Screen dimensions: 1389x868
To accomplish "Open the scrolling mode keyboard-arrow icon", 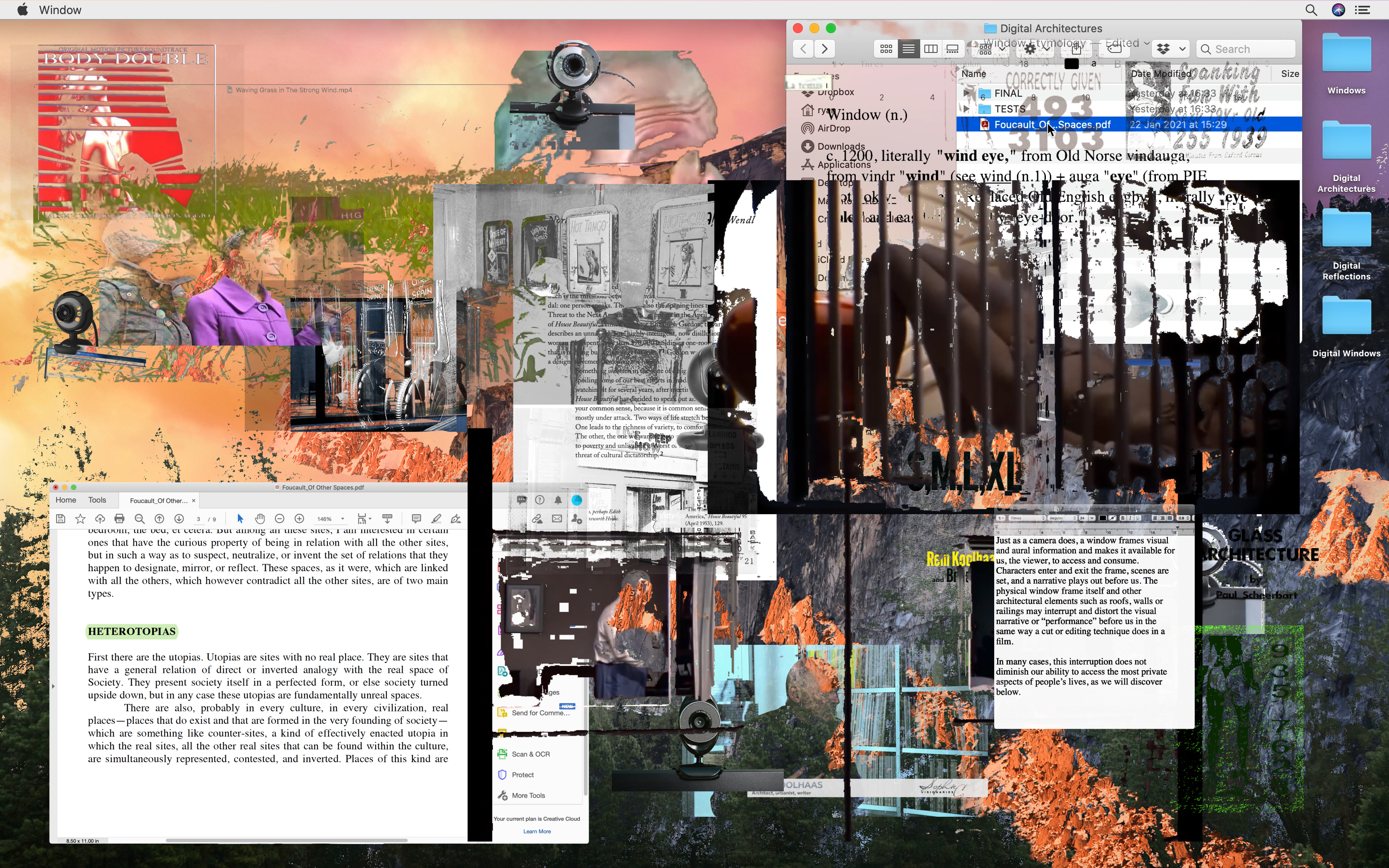I will [387, 519].
